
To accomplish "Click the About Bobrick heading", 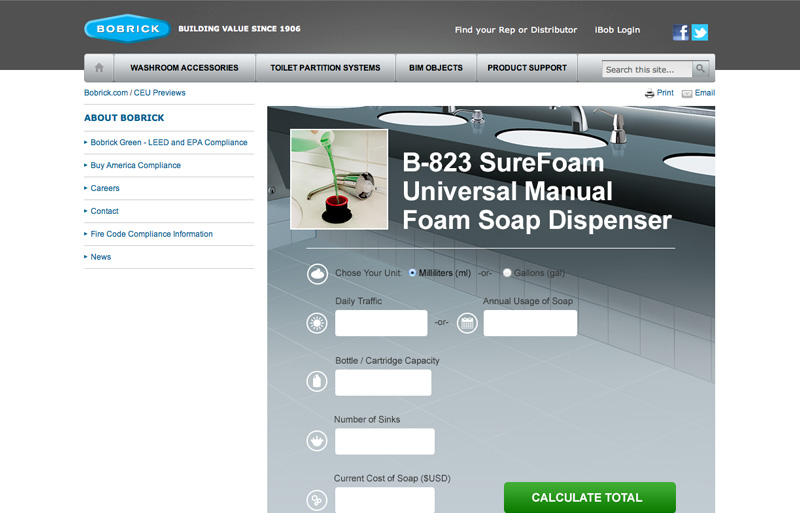I will 124,118.
